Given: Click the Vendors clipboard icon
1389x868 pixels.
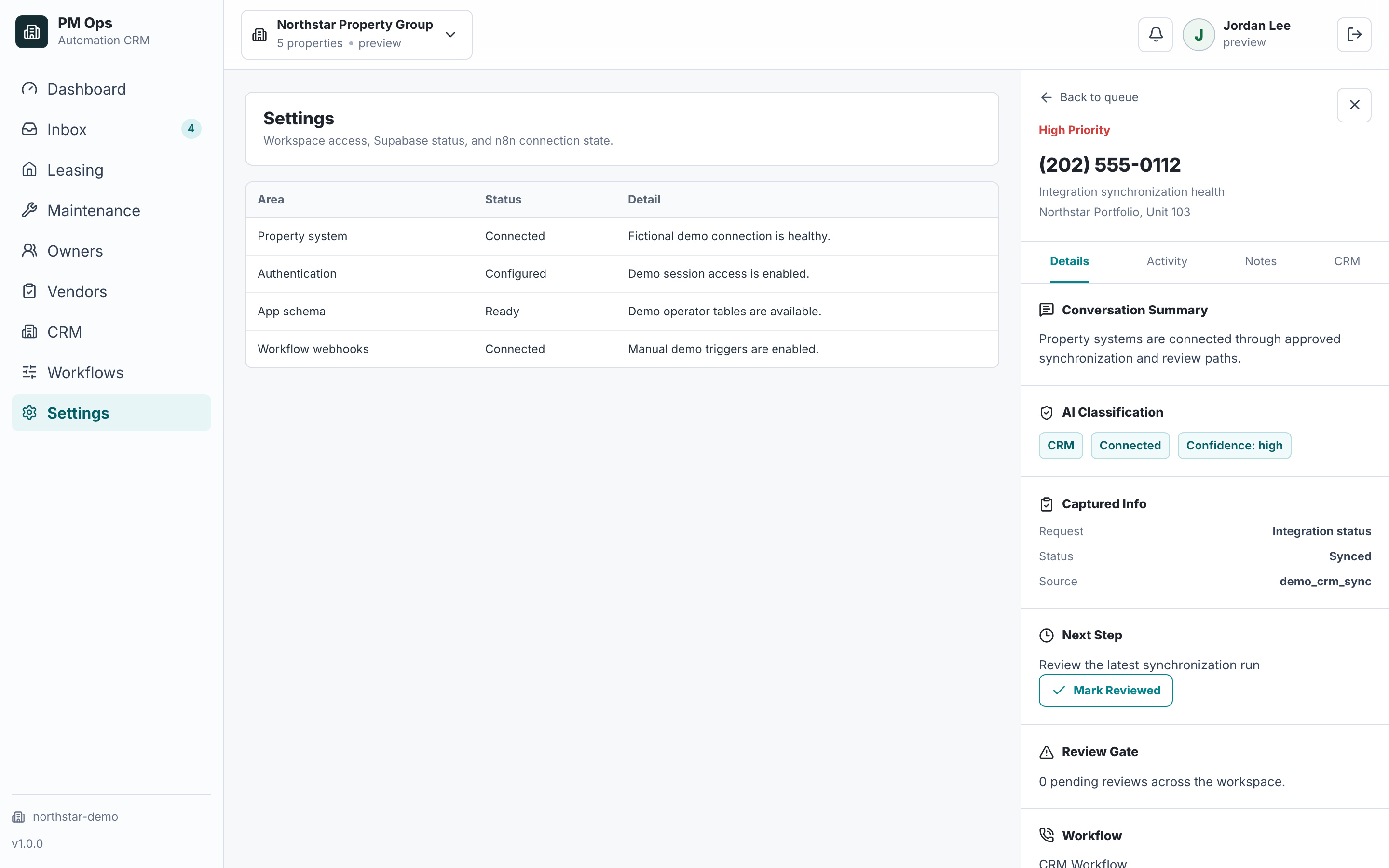Looking at the screenshot, I should coord(29,291).
